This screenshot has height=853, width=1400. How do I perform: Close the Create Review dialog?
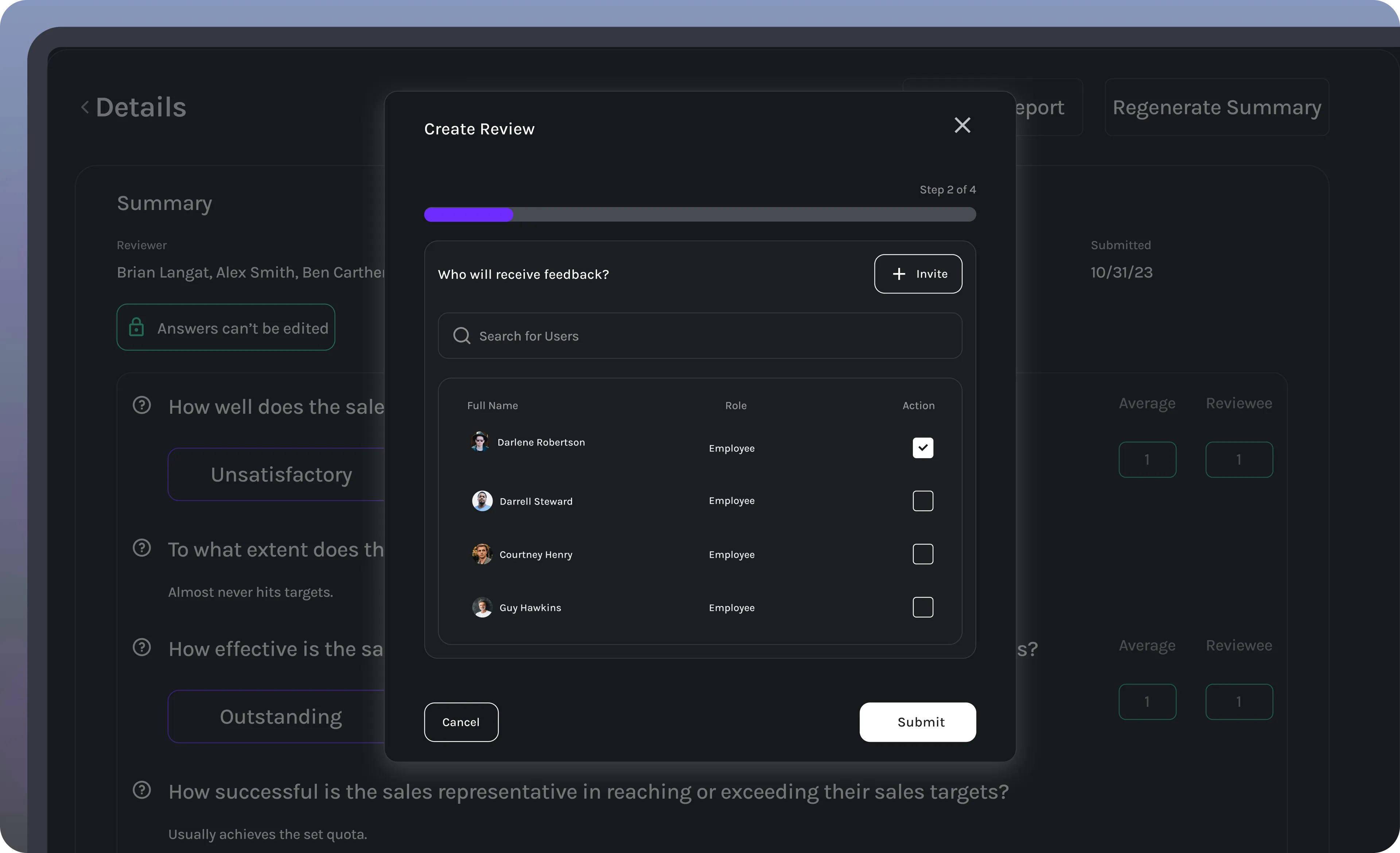pyautogui.click(x=962, y=125)
